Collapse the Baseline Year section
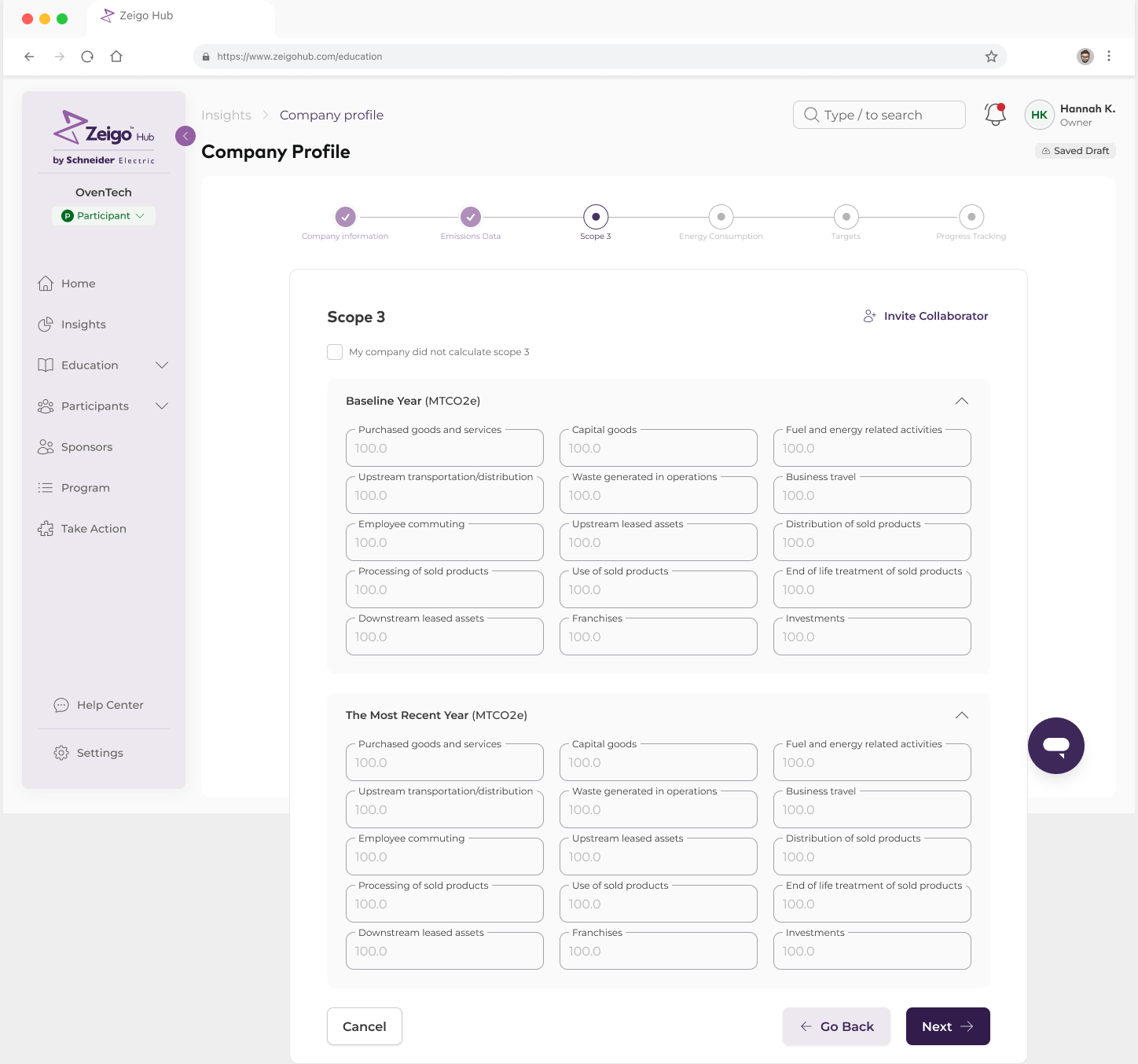 pyautogui.click(x=962, y=401)
